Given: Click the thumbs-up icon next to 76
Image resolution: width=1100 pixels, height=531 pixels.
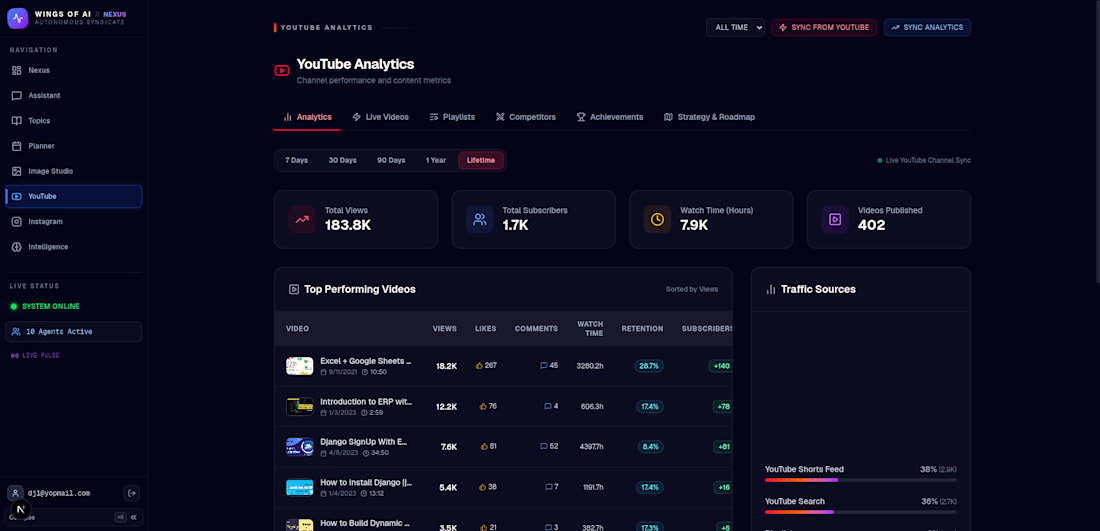Looking at the screenshot, I should 483,406.
